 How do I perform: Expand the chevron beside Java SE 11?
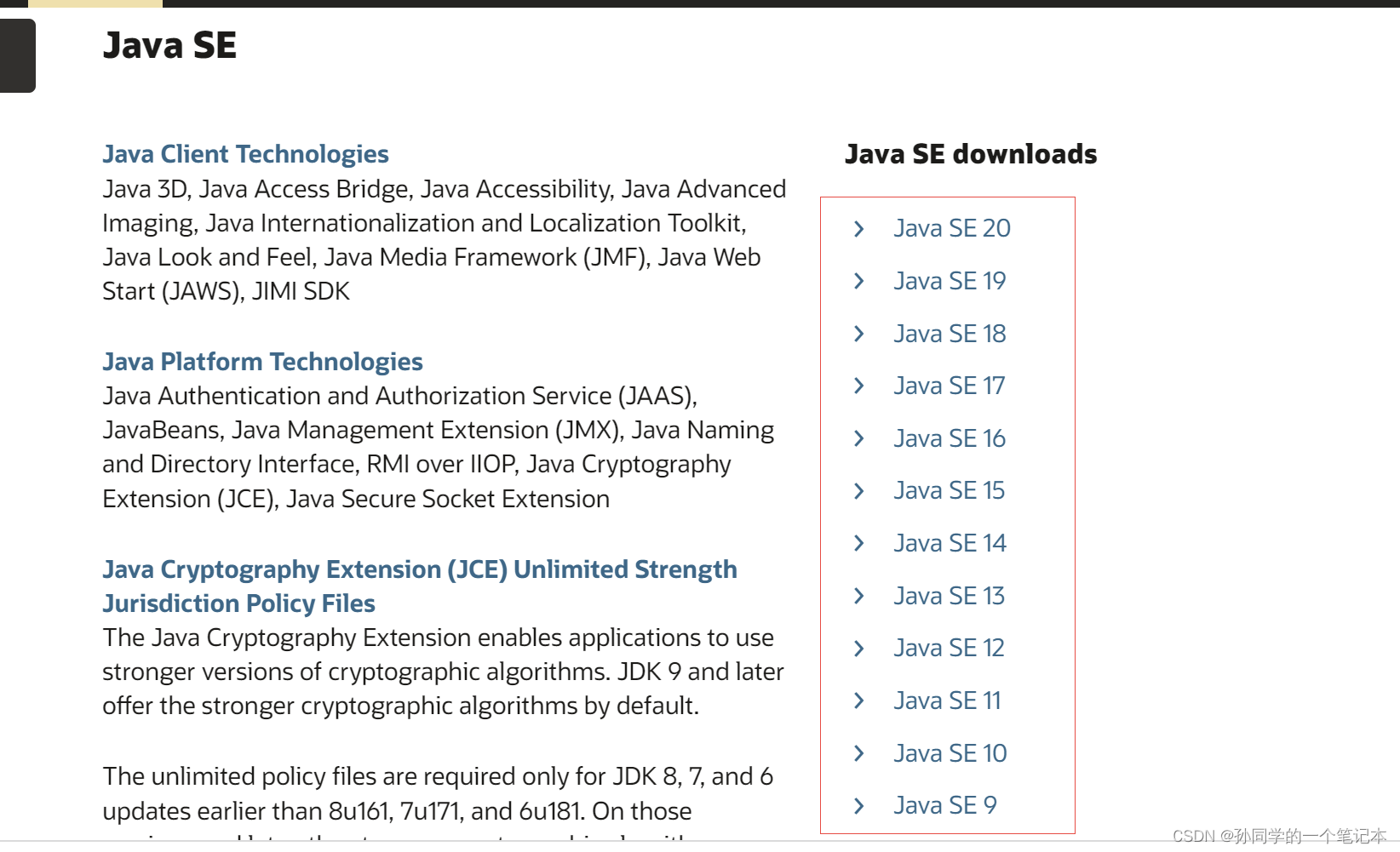859,700
